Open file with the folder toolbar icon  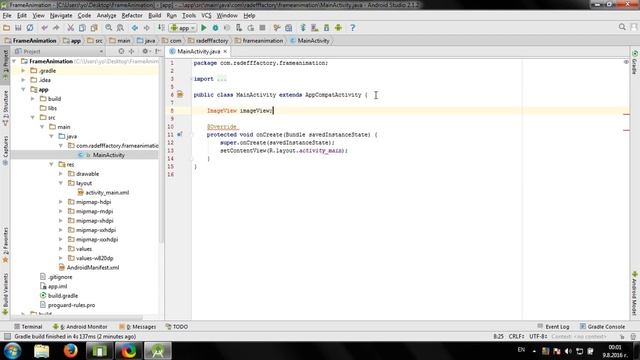coord(7,28)
